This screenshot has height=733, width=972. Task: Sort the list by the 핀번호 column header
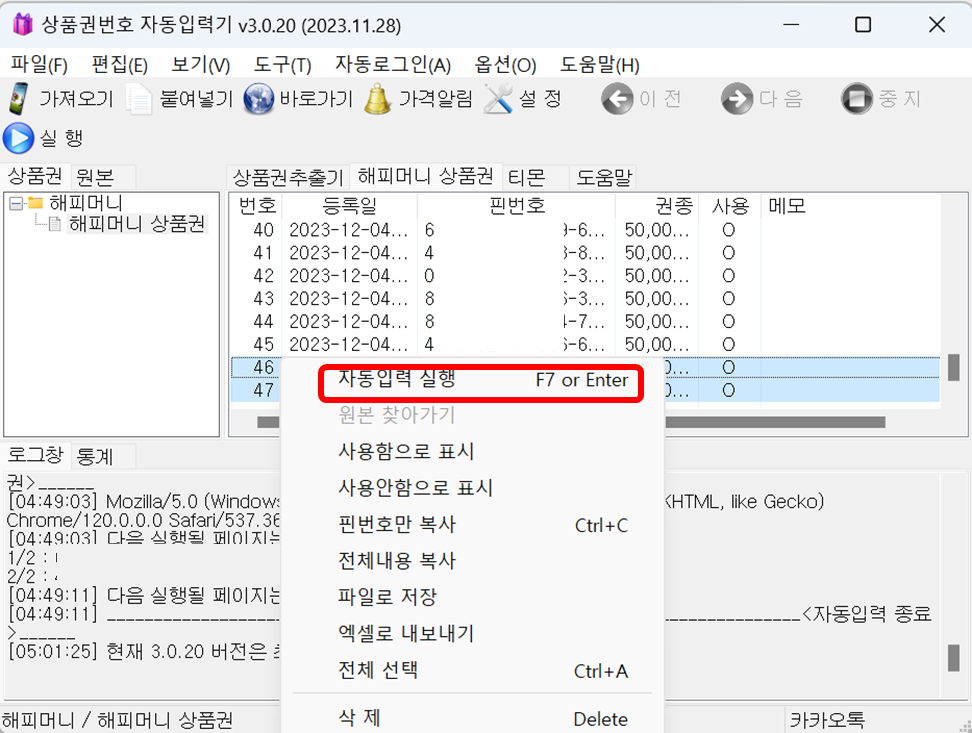(516, 205)
